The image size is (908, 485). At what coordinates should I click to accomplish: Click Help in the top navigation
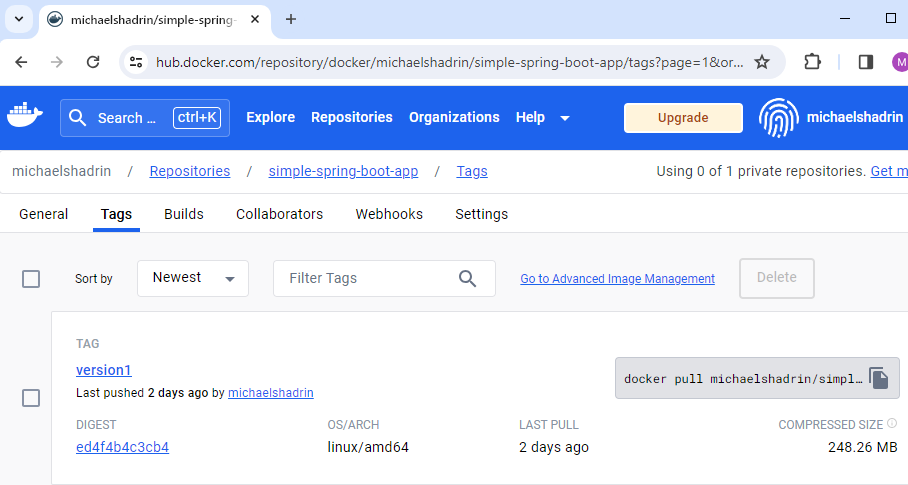click(530, 117)
